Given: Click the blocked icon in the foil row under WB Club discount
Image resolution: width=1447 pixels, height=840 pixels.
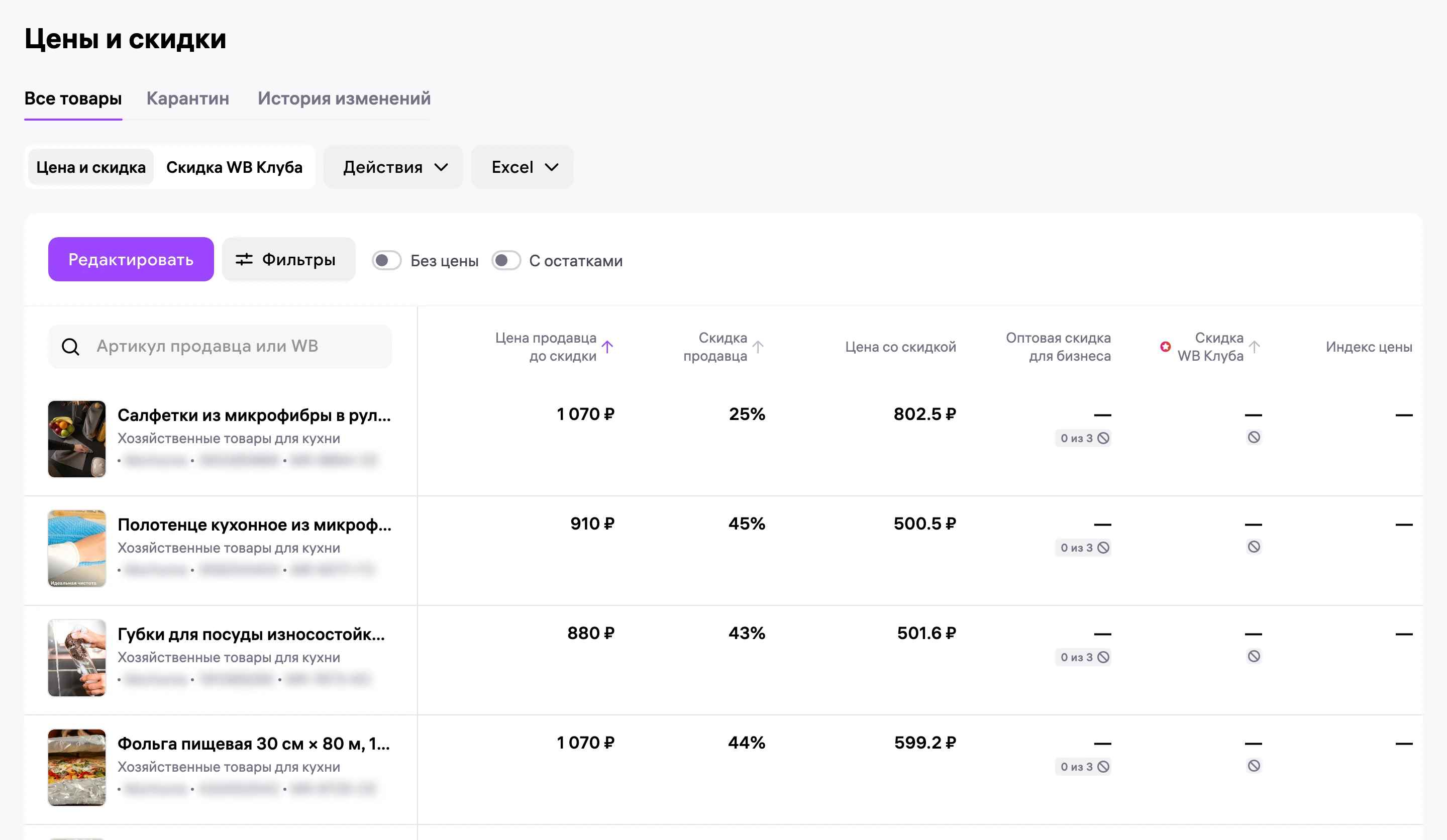Looking at the screenshot, I should [1254, 766].
